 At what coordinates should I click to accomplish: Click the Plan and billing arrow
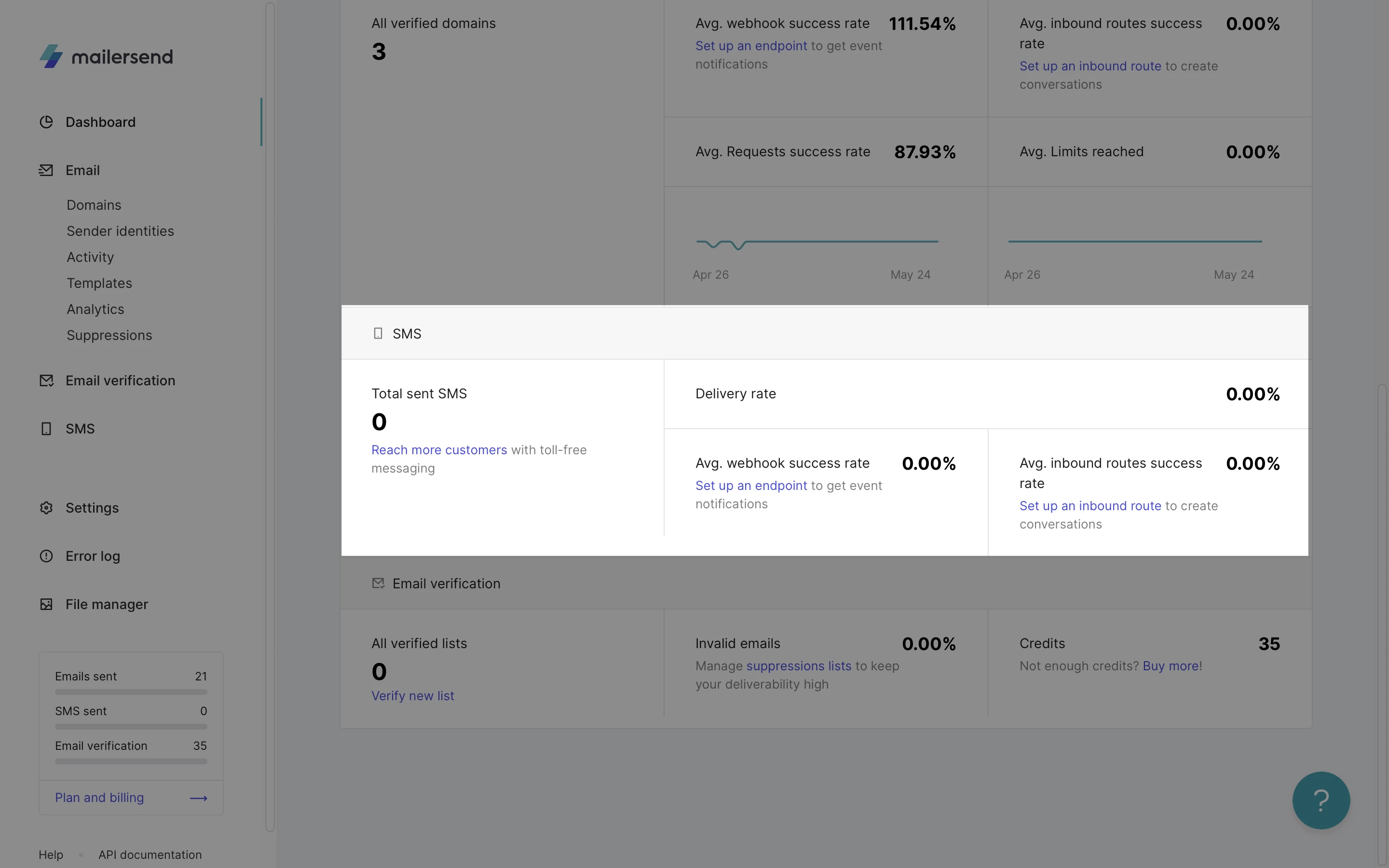coord(199,798)
